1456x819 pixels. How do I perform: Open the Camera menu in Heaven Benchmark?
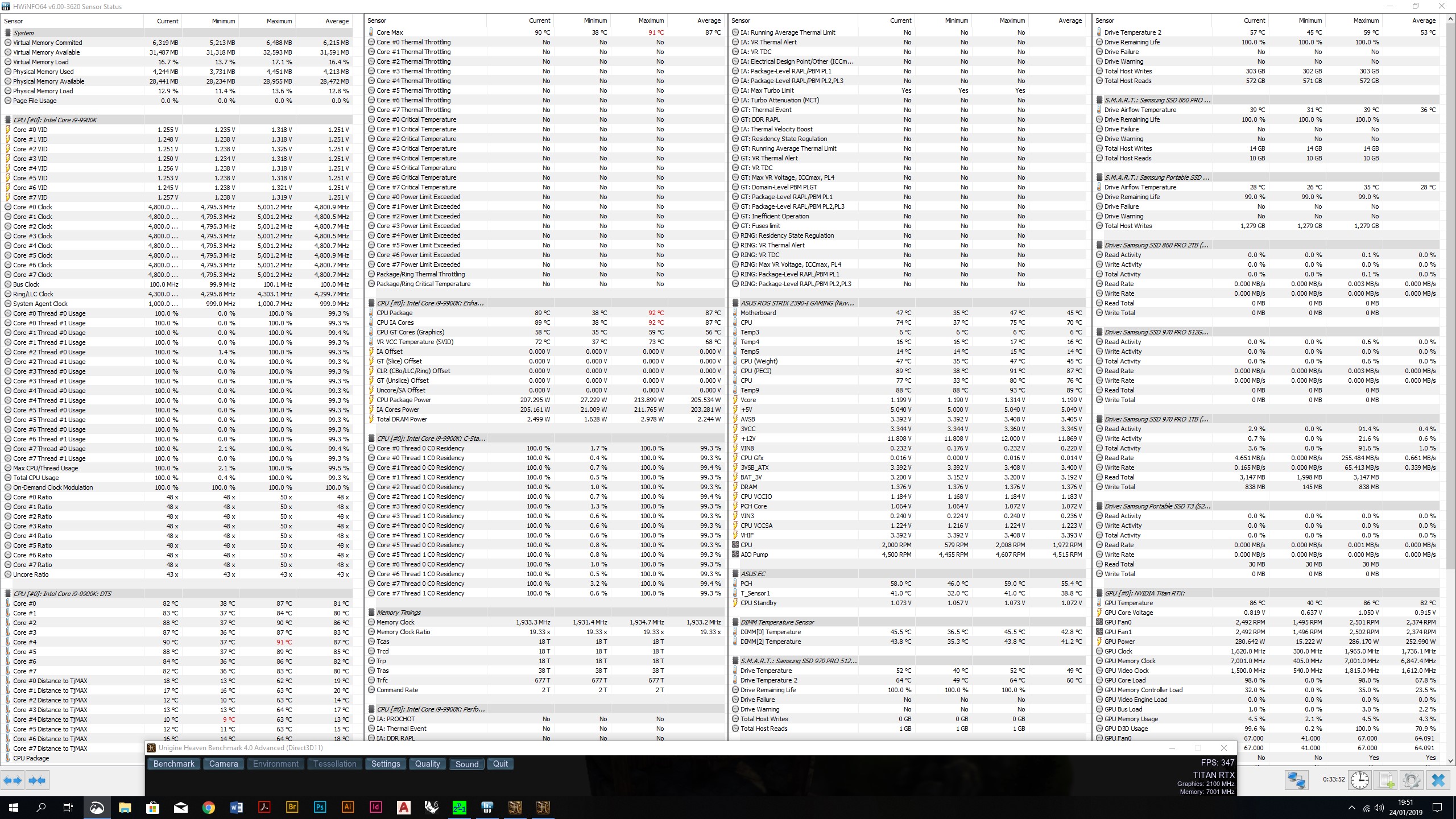[x=223, y=764]
